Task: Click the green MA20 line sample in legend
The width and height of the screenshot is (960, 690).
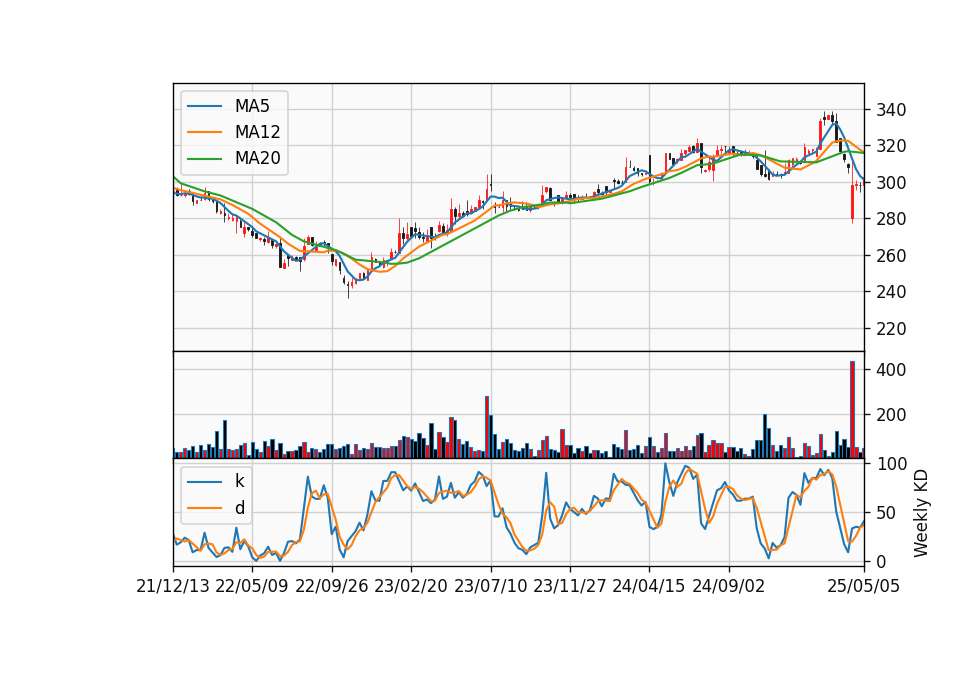Action: pyautogui.click(x=204, y=159)
